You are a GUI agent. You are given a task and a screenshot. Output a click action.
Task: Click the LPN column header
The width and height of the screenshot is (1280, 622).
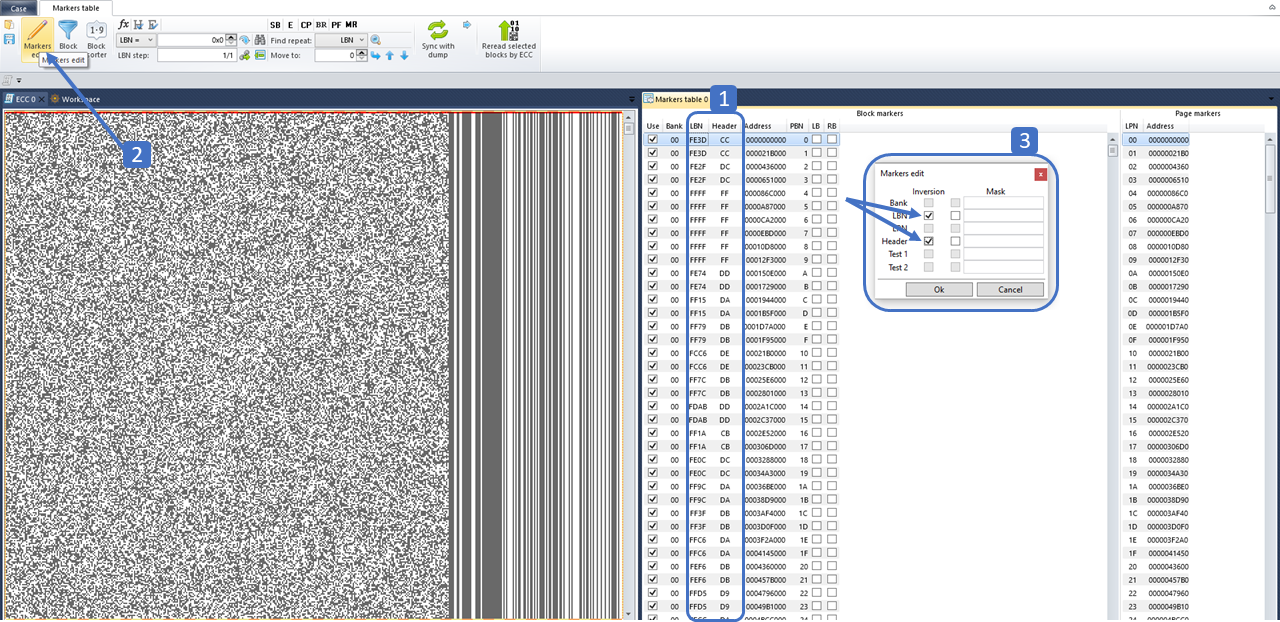click(1131, 126)
